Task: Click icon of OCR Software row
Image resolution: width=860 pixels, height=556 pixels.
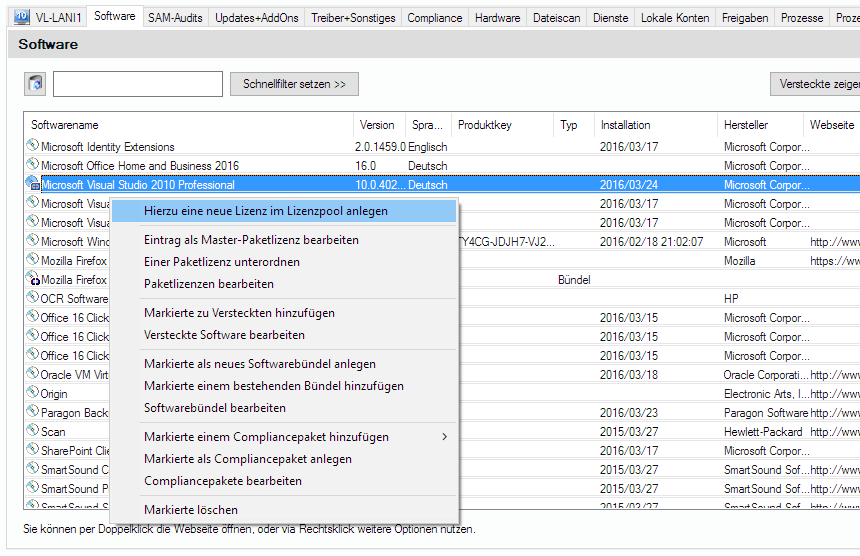Action: (x=33, y=297)
